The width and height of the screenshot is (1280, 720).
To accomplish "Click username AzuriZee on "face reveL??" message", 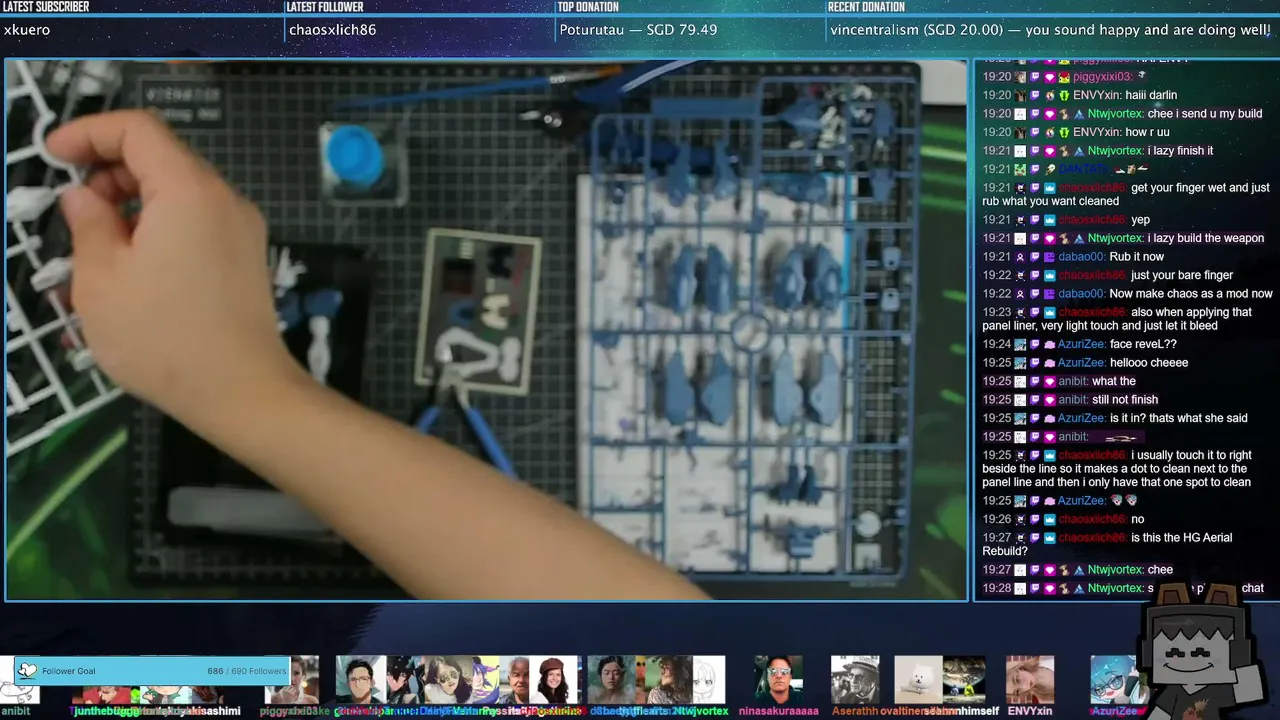I will 1082,345.
